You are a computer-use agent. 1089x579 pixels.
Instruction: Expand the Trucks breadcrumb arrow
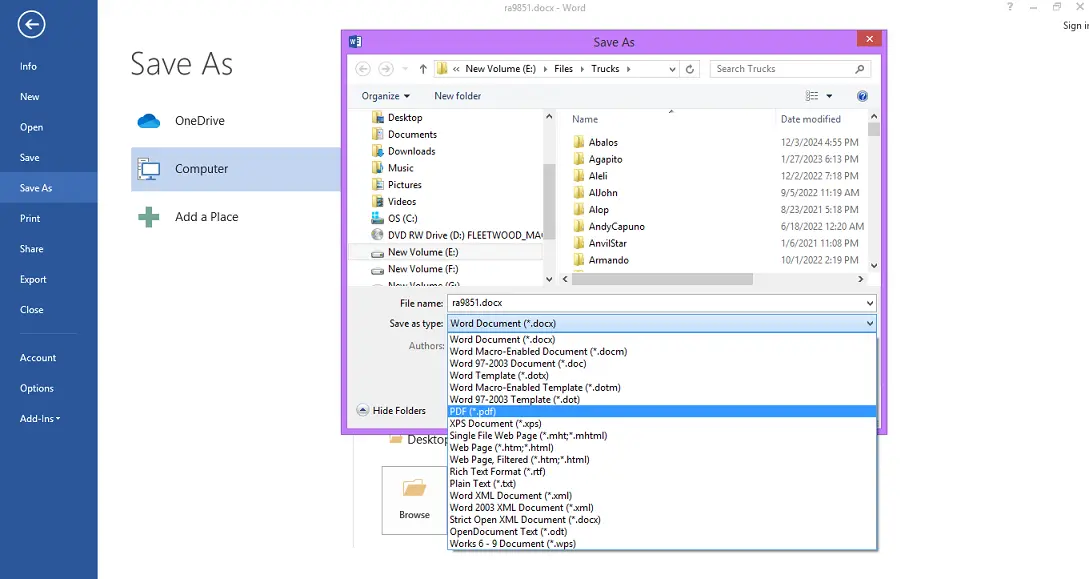coord(629,69)
